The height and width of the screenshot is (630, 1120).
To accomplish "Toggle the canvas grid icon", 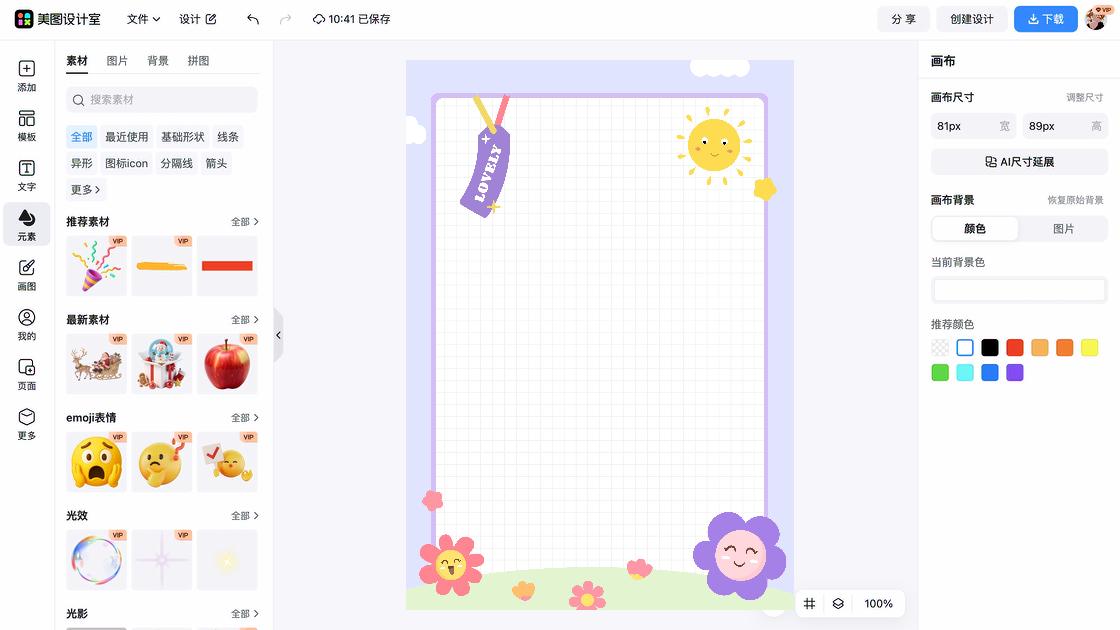I will click(810, 603).
